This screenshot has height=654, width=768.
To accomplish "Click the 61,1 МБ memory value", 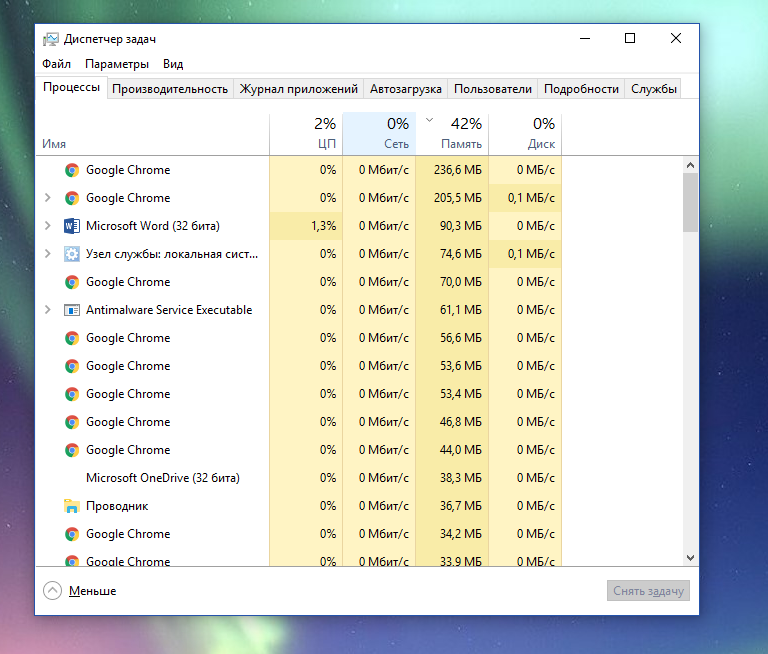I will click(460, 310).
